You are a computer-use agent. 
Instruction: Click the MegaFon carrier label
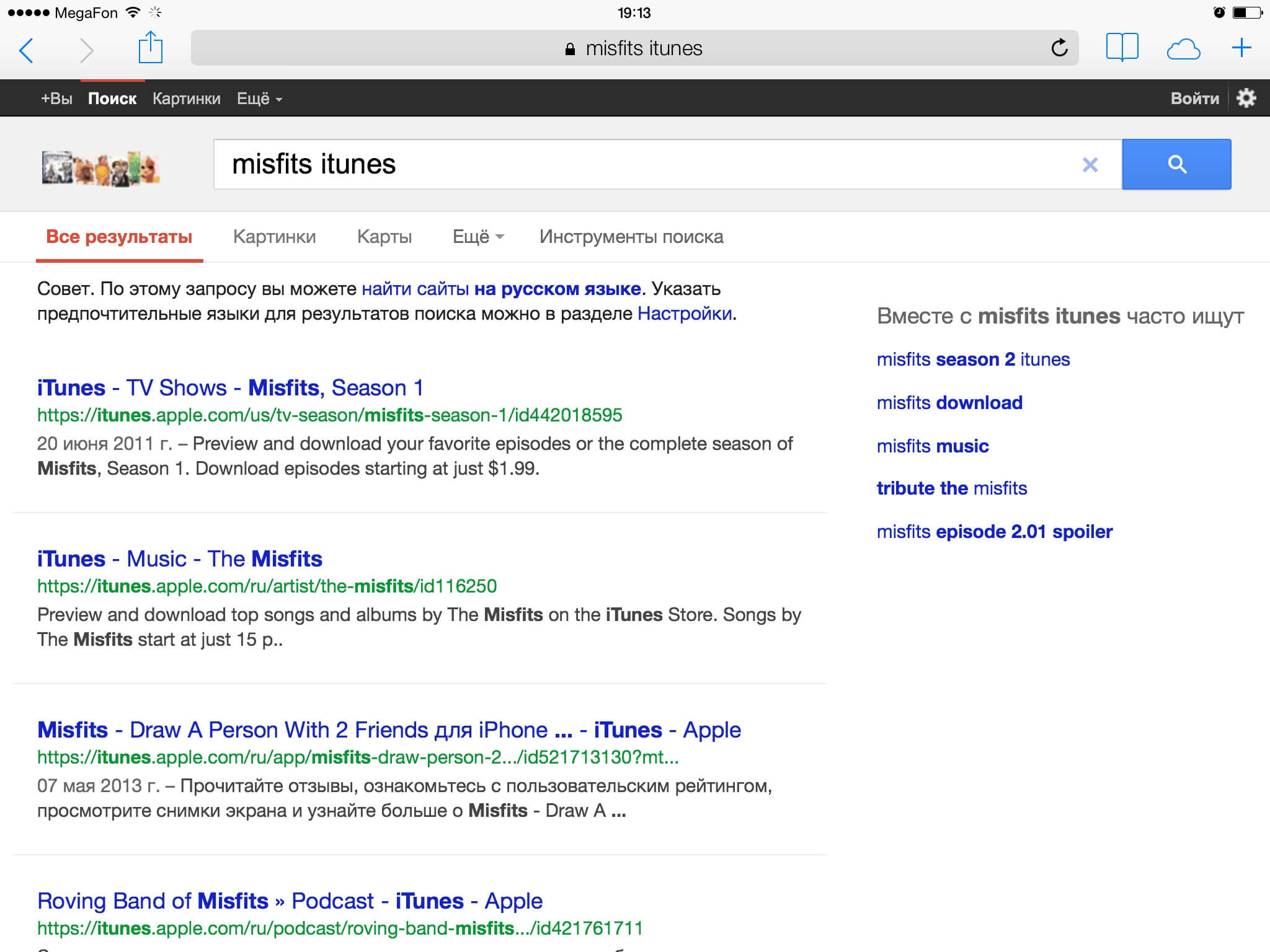point(86,12)
